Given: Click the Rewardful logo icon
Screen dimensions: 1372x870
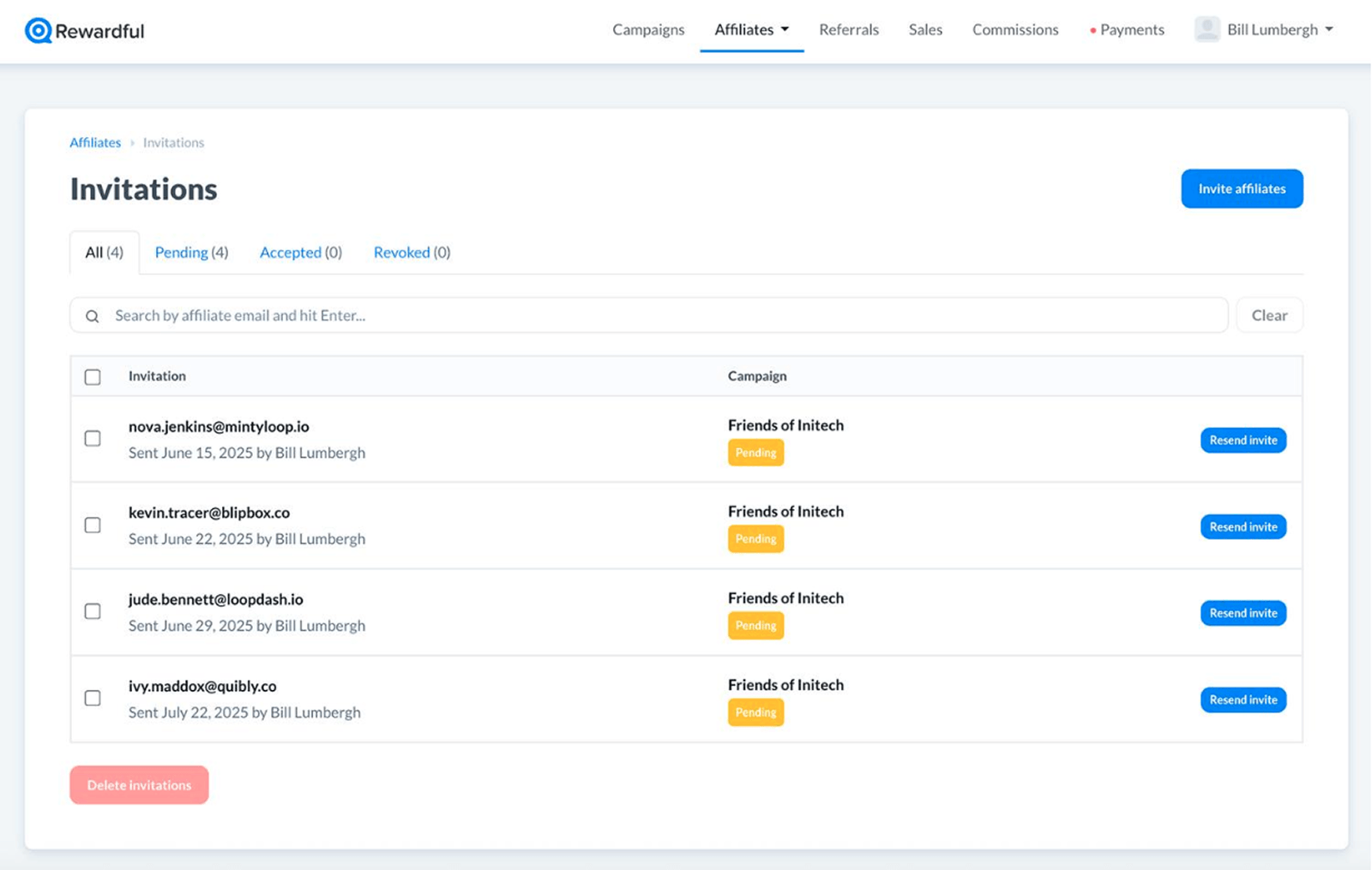Looking at the screenshot, I should [38, 31].
